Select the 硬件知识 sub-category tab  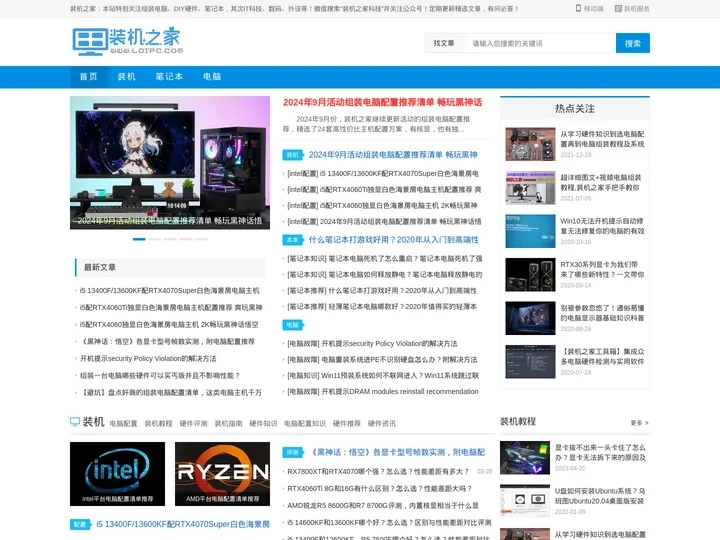coord(263,423)
